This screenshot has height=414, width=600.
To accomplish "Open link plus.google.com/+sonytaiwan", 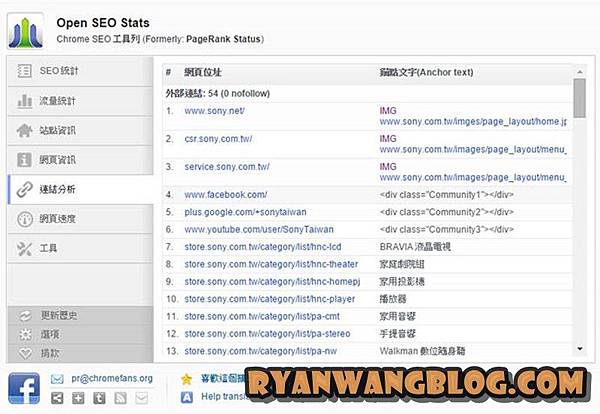I will coord(245,212).
